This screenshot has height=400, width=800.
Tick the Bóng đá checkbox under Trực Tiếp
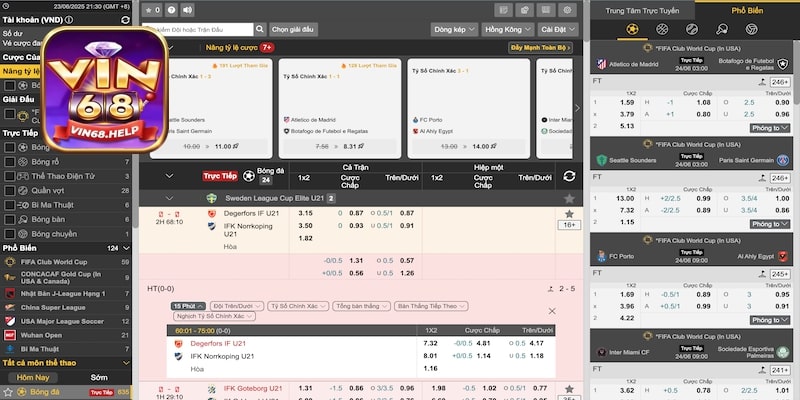tap(9, 147)
